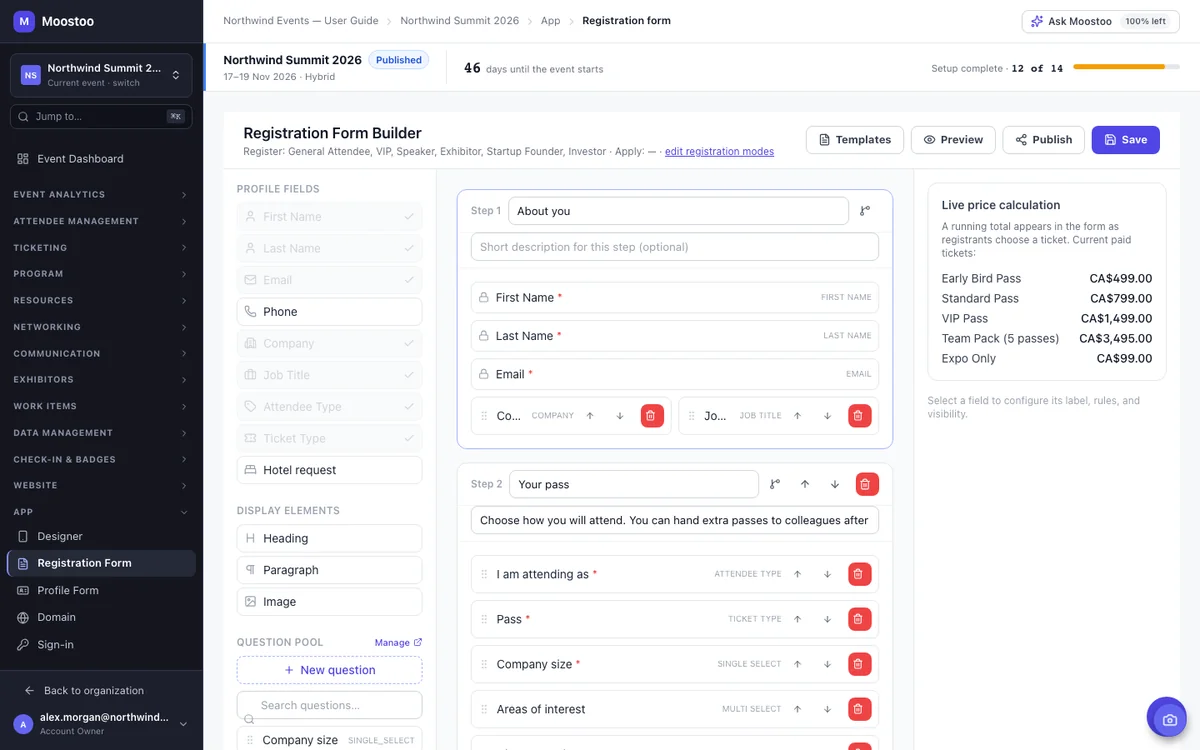This screenshot has width=1200, height=750.
Task: Add a New question to the pool
Action: 329,670
